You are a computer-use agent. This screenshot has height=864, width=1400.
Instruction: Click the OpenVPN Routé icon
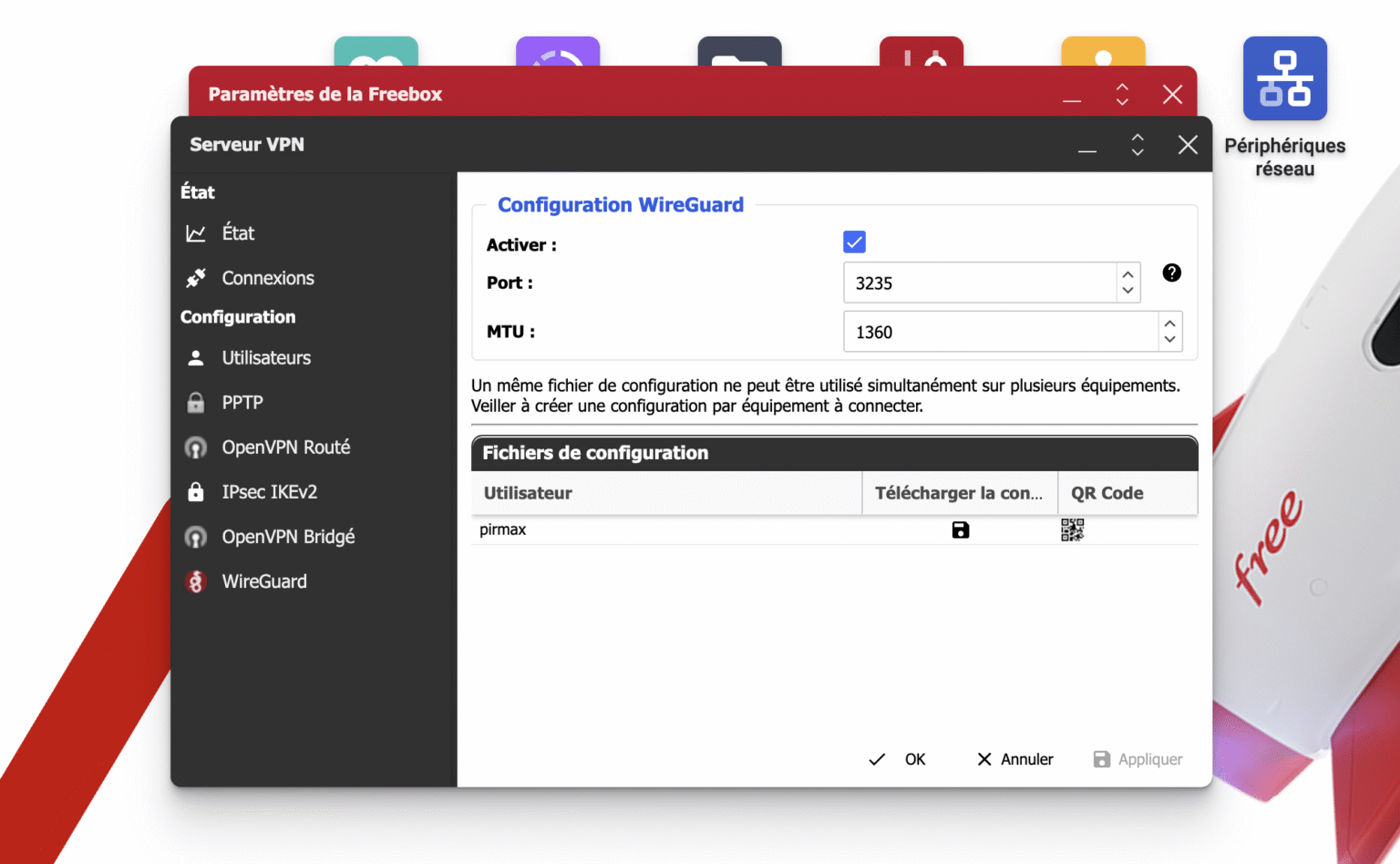[x=196, y=447]
